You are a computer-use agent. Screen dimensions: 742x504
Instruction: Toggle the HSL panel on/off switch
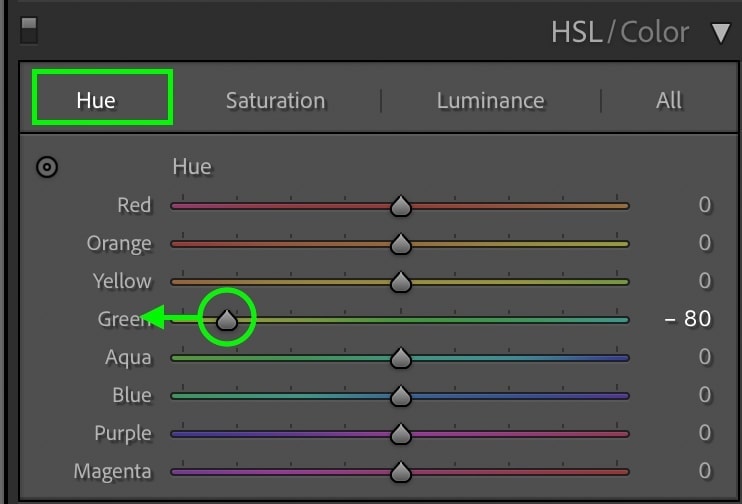[29, 30]
